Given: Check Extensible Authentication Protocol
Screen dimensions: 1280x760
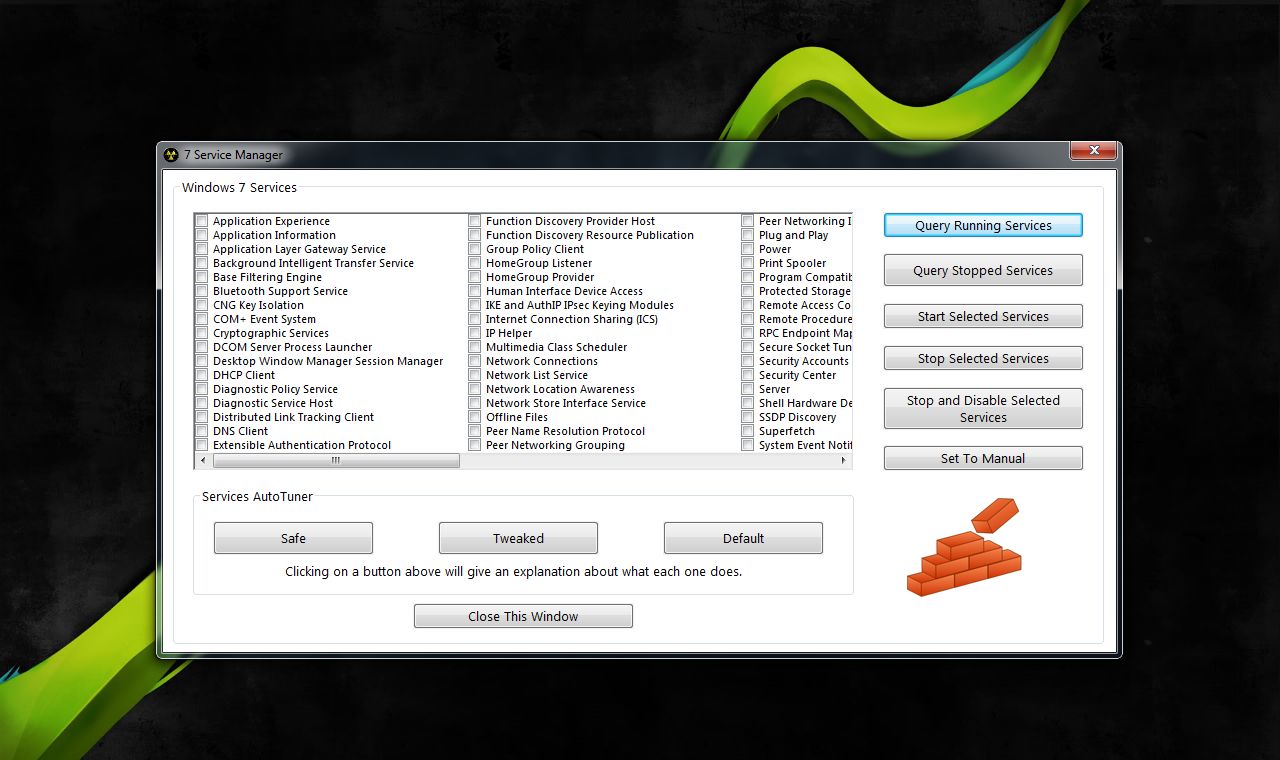Looking at the screenshot, I should click(x=202, y=445).
